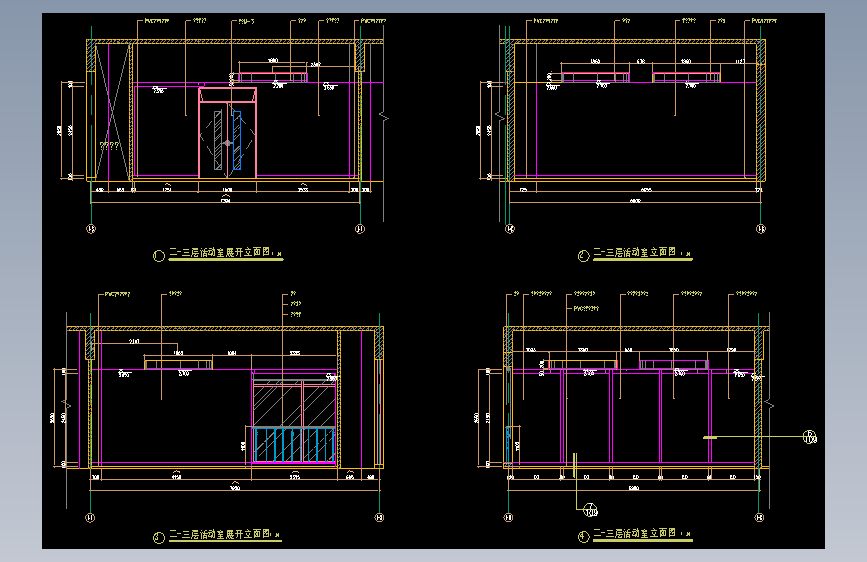Image resolution: width=867 pixels, height=562 pixels.
Task: Select left grid axis bubble under upper-left elevation
Action: tap(91, 228)
